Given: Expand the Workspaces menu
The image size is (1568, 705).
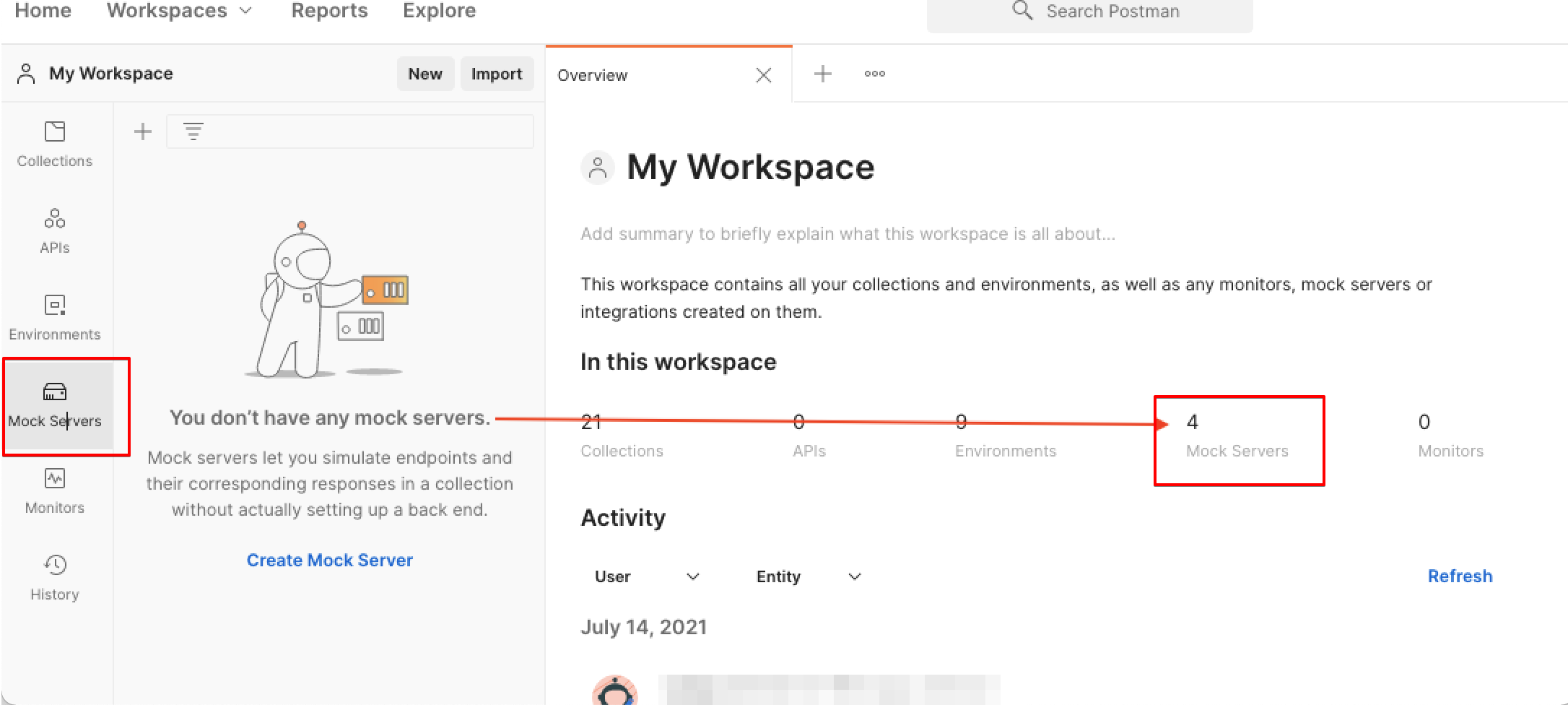Looking at the screenshot, I should coord(179,11).
